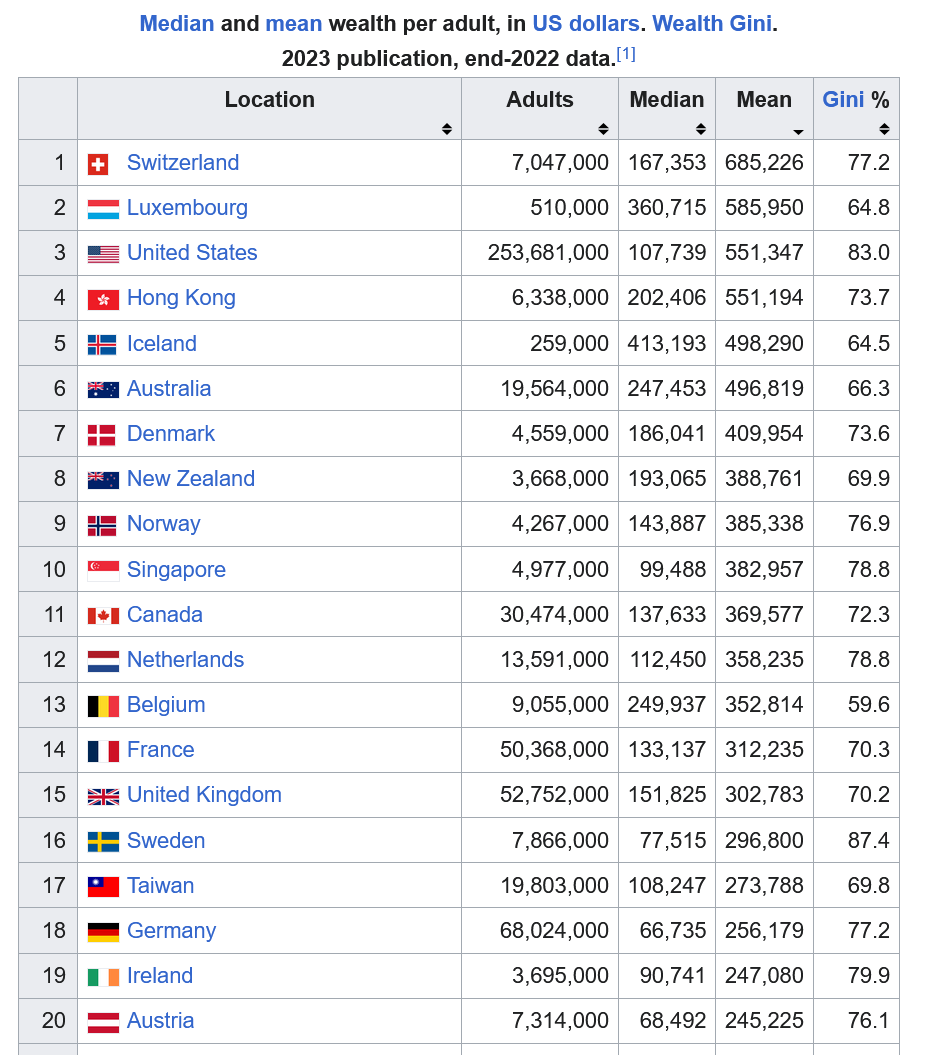Open the Hong Kong article link
934x1055 pixels.
pyautogui.click(x=181, y=297)
